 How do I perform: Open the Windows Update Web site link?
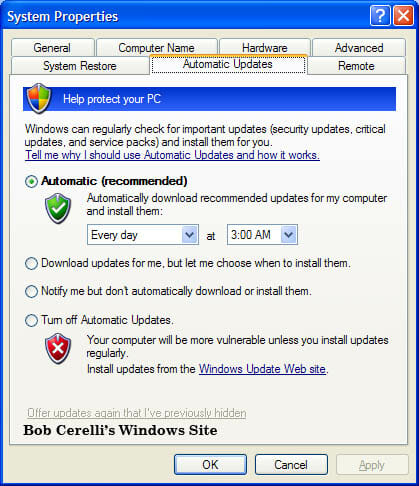(262, 369)
